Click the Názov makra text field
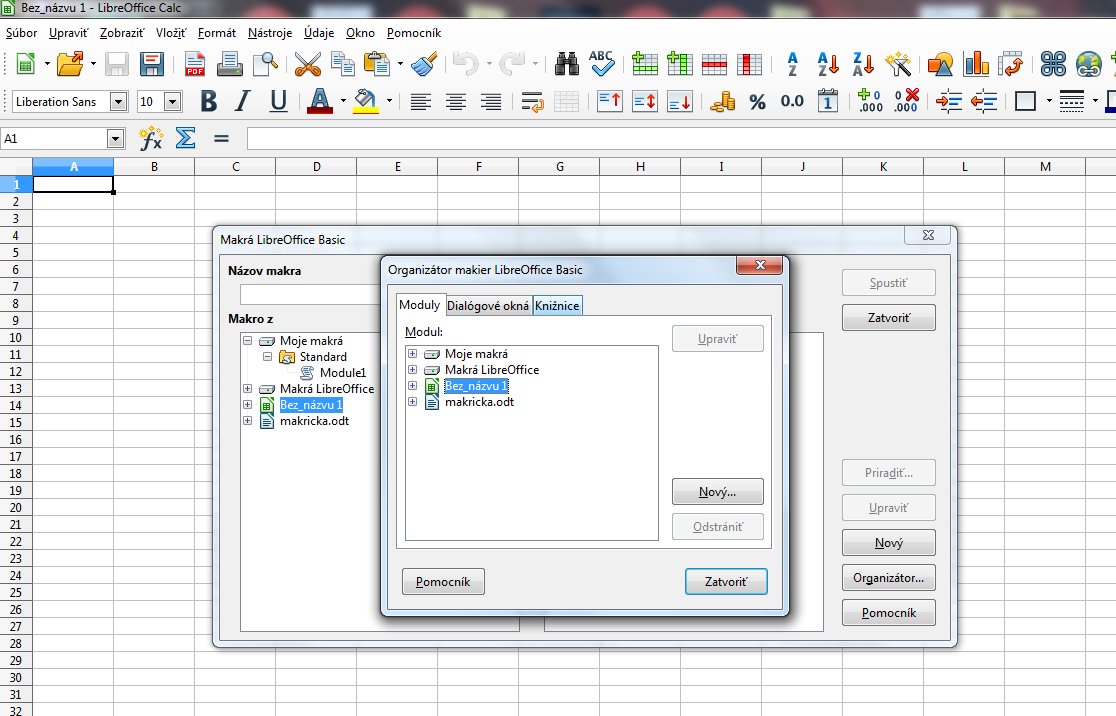Screen dimensions: 1116x716 310,294
